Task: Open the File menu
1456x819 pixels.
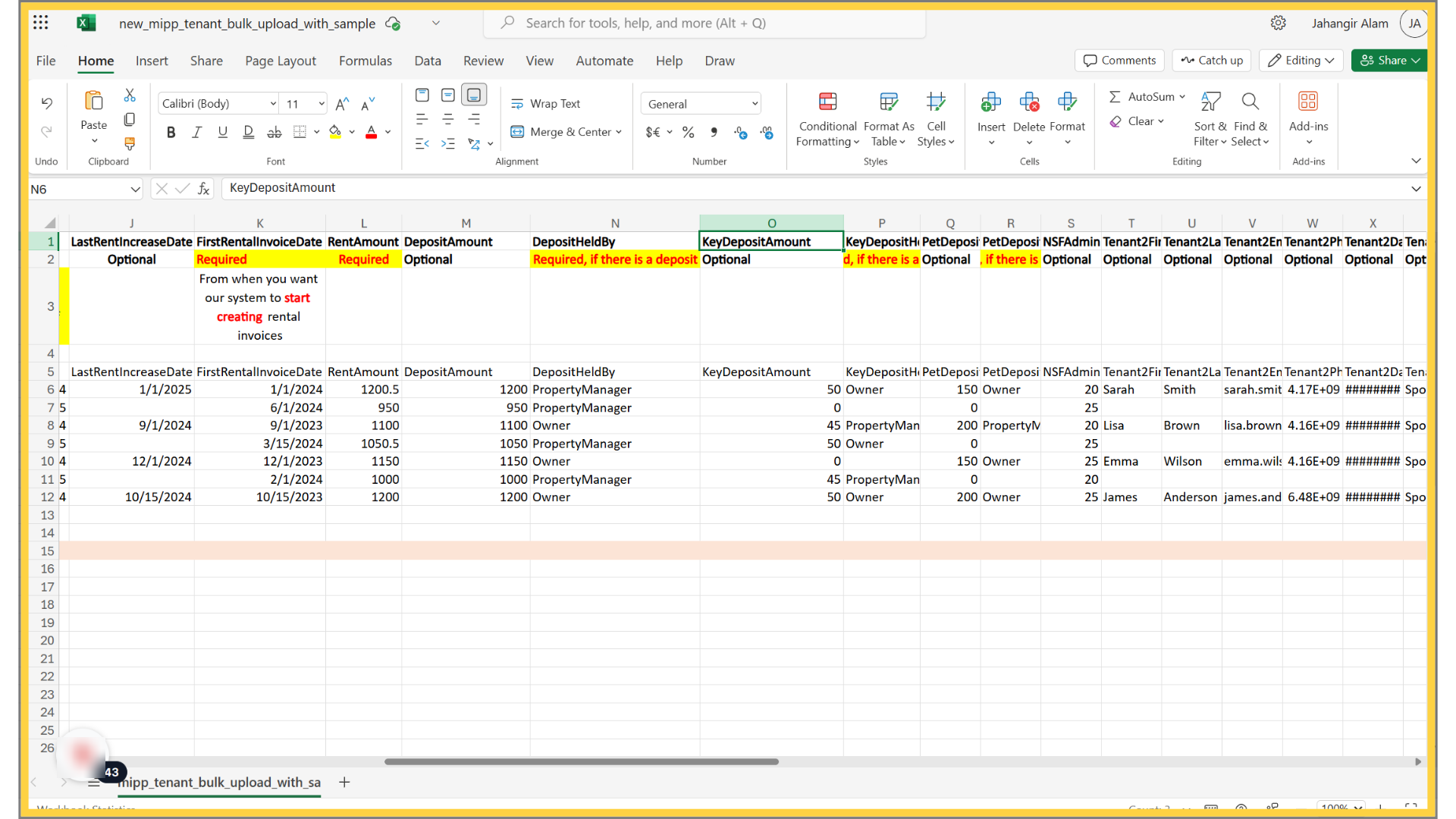Action: (45, 61)
